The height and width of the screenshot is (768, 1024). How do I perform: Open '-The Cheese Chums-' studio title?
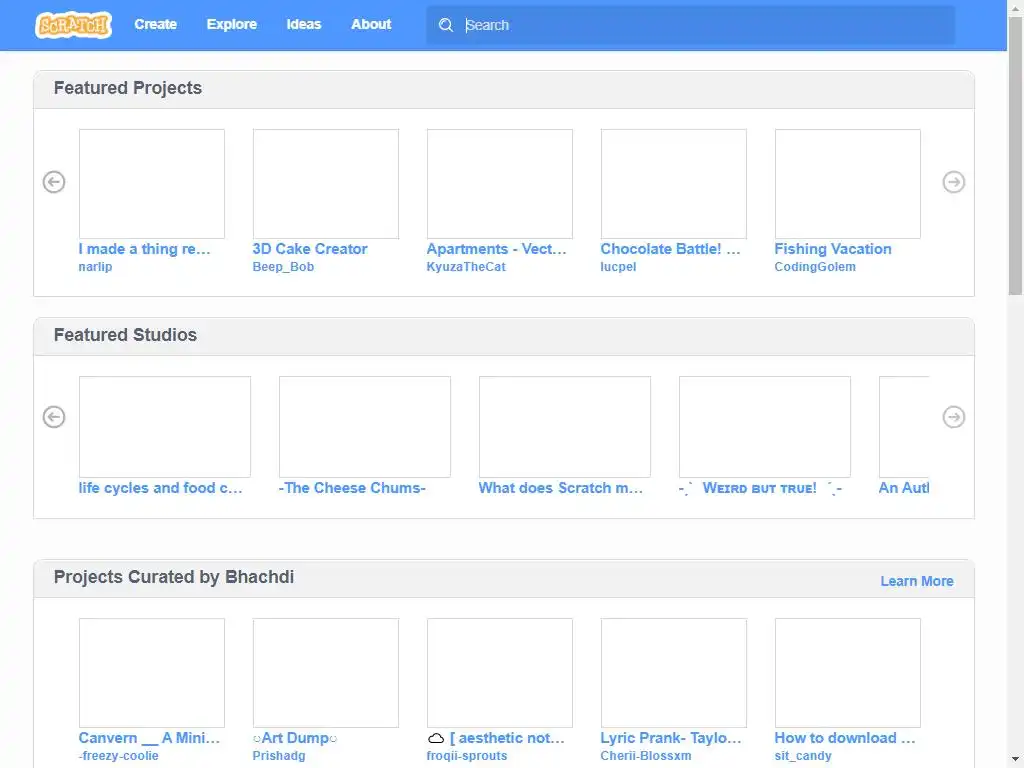(x=352, y=488)
